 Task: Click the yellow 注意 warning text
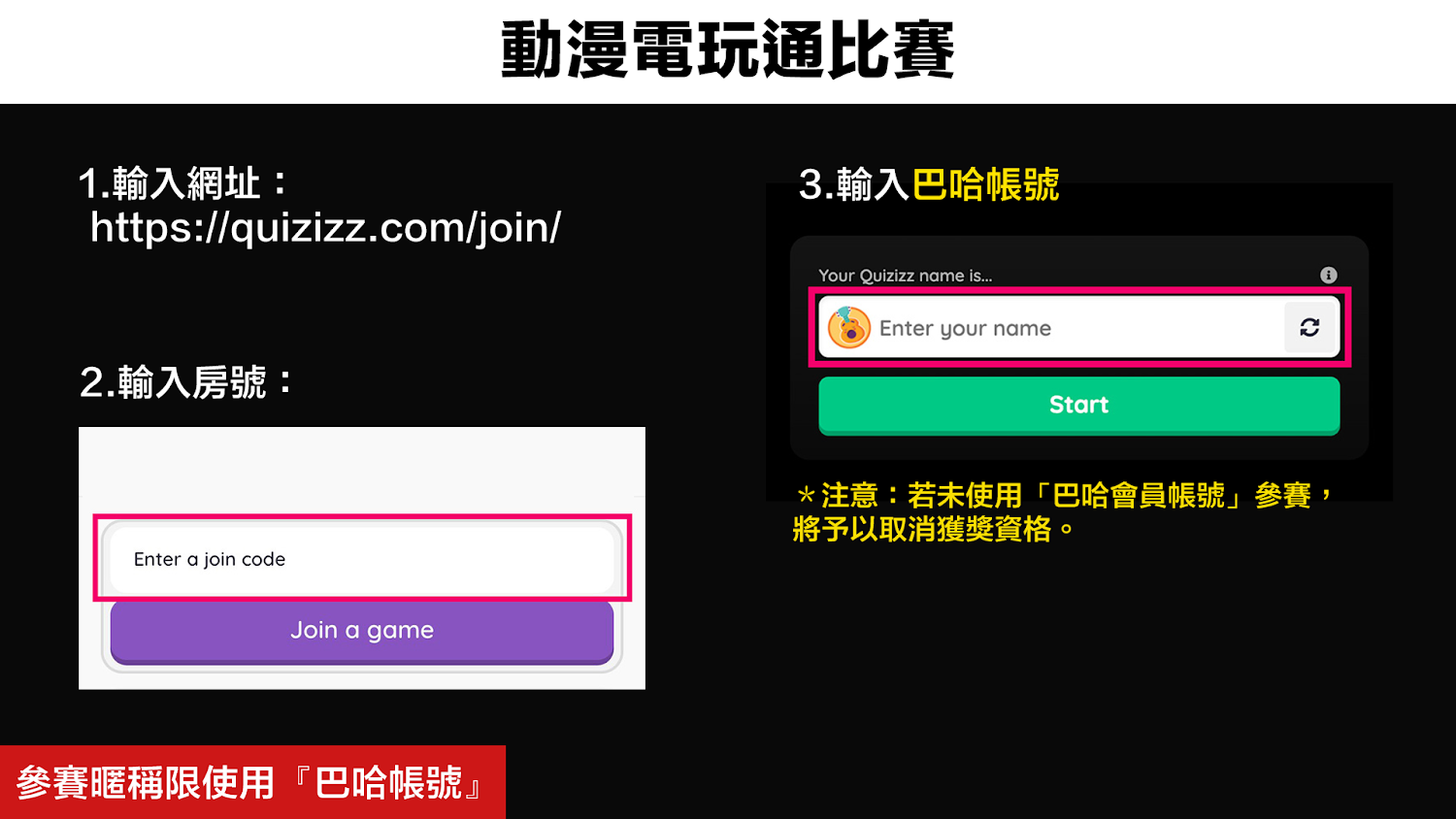click(x=1064, y=496)
